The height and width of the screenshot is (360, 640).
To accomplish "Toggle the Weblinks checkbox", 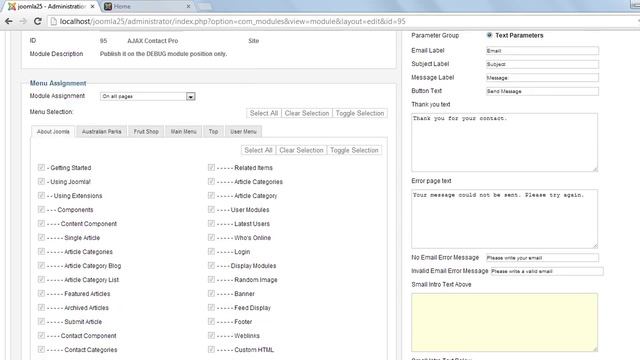I will pyautogui.click(x=211, y=335).
